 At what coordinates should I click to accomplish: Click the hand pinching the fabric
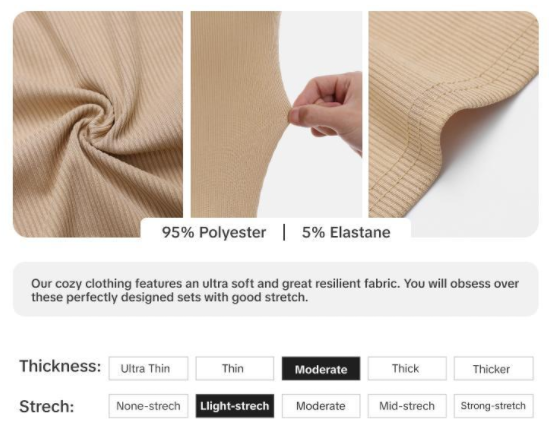click(326, 110)
